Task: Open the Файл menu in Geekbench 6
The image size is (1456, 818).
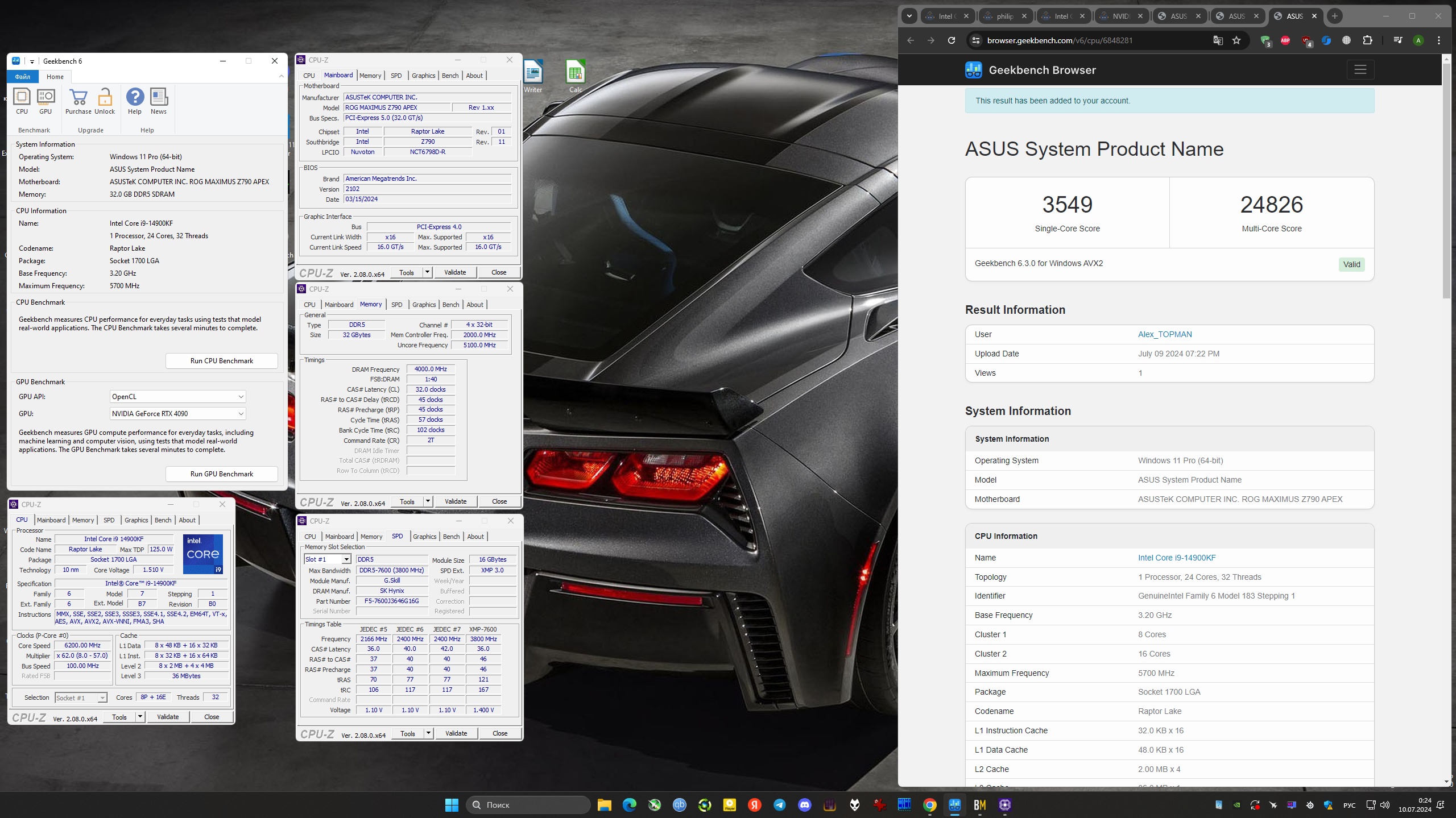Action: tap(23, 77)
